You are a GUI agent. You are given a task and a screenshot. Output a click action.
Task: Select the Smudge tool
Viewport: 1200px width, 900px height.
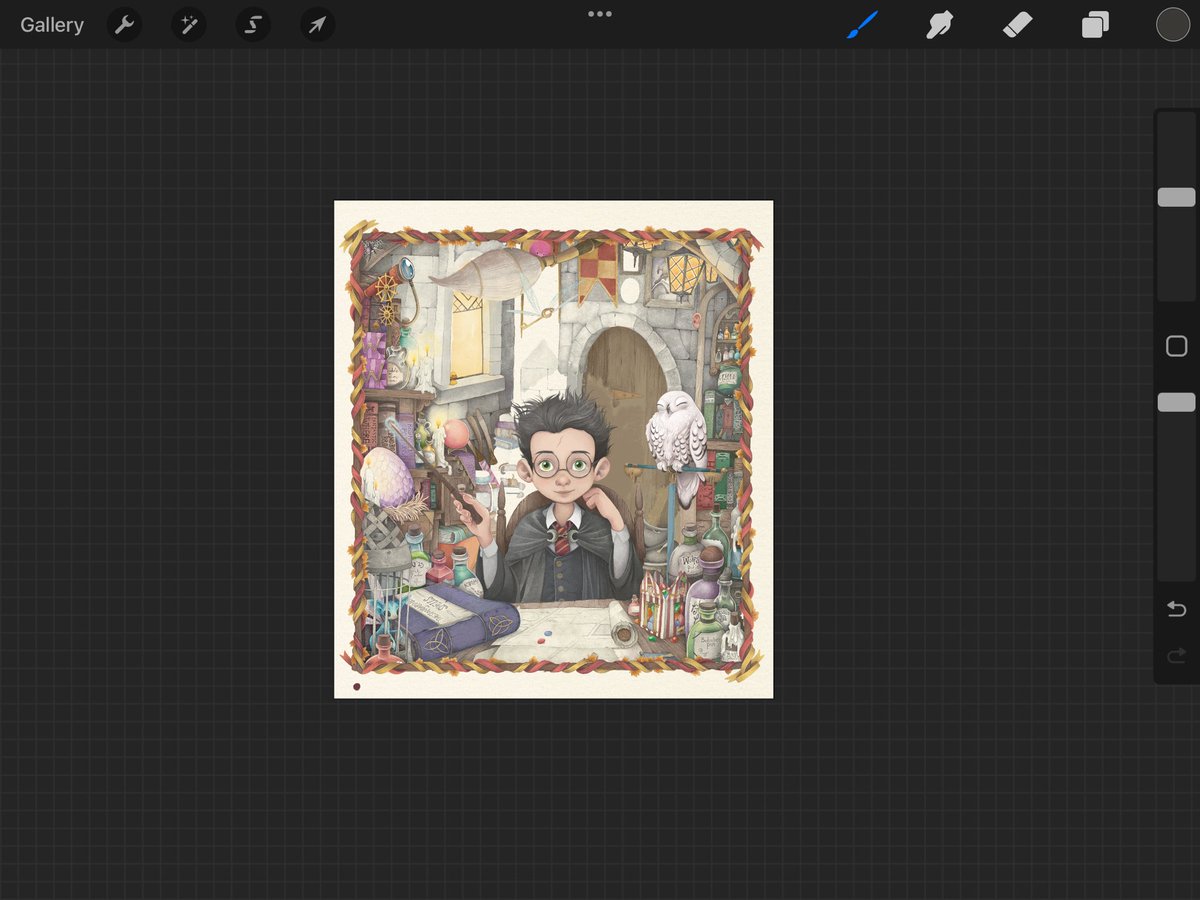pyautogui.click(x=939, y=25)
